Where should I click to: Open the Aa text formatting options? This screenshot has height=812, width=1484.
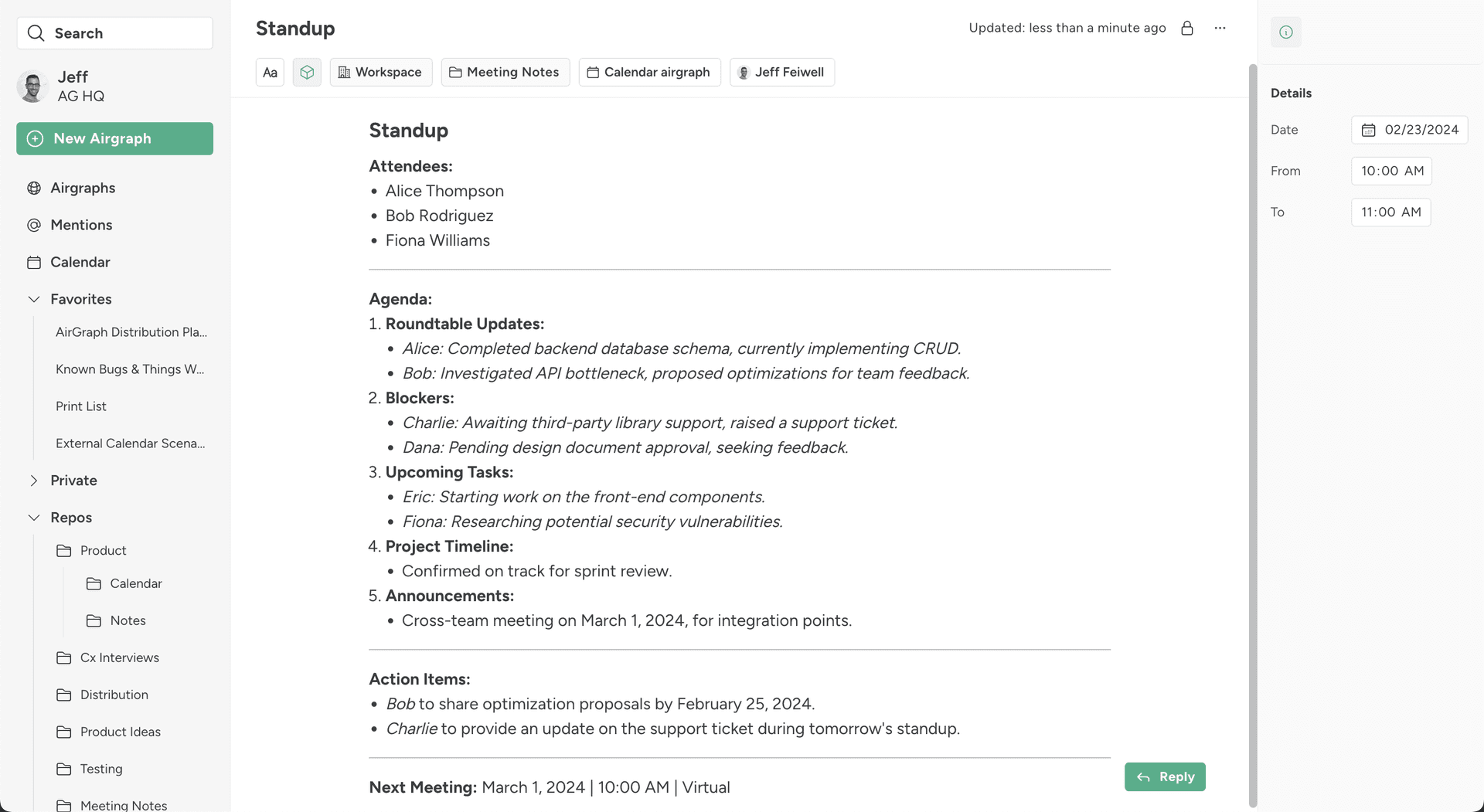(x=270, y=73)
